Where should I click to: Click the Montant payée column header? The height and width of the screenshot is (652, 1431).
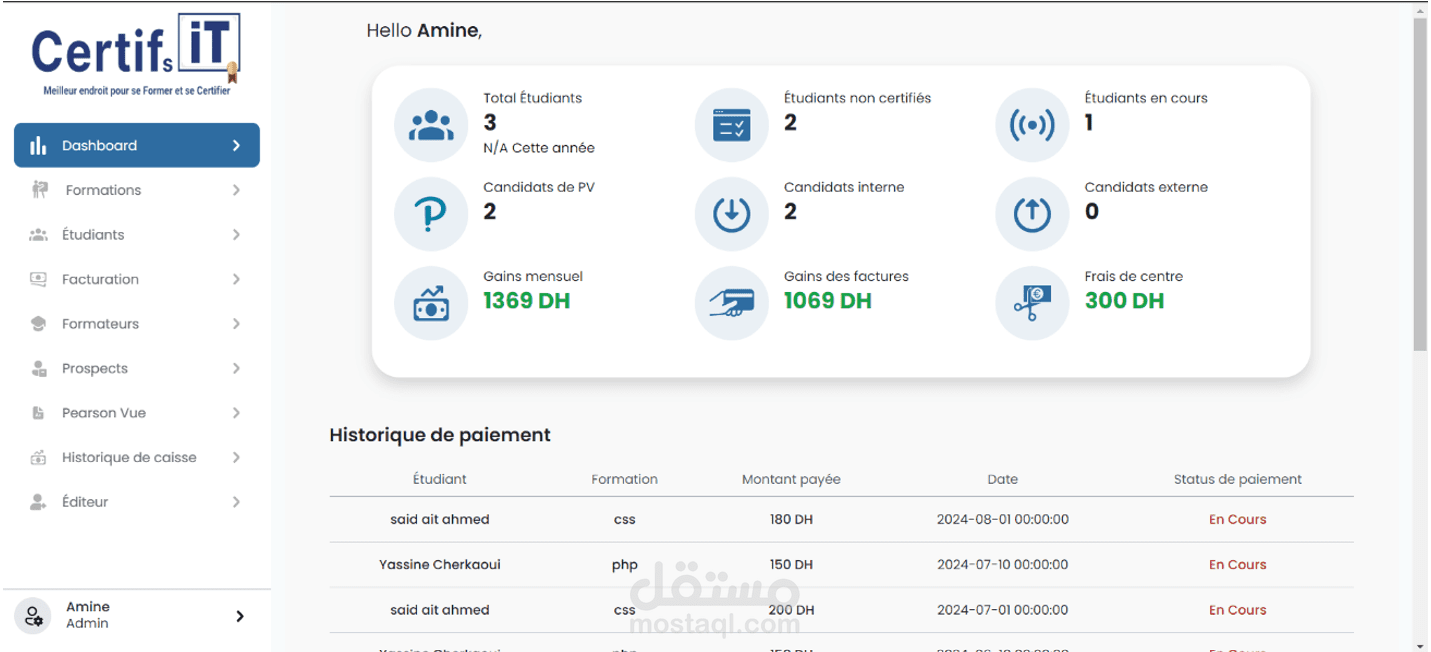(791, 479)
